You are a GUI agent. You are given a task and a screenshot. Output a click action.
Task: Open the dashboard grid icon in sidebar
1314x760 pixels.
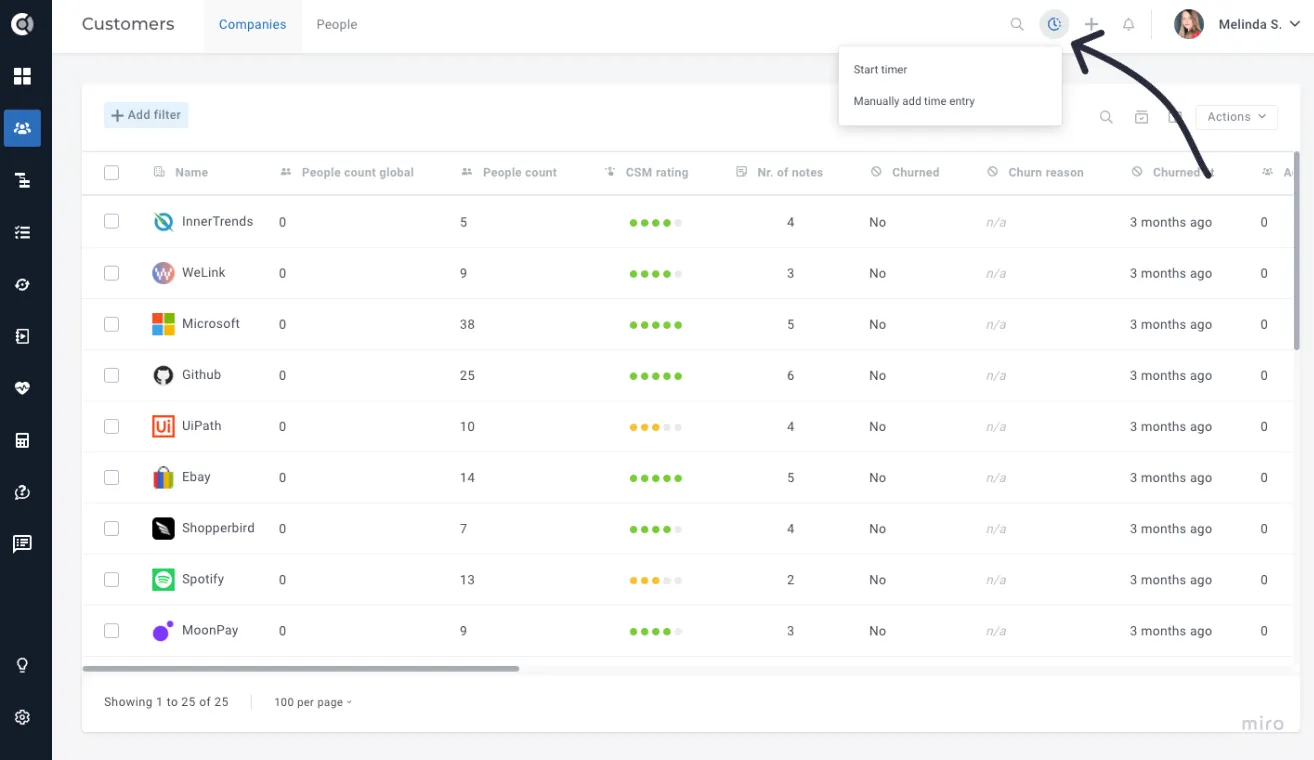pos(22,76)
